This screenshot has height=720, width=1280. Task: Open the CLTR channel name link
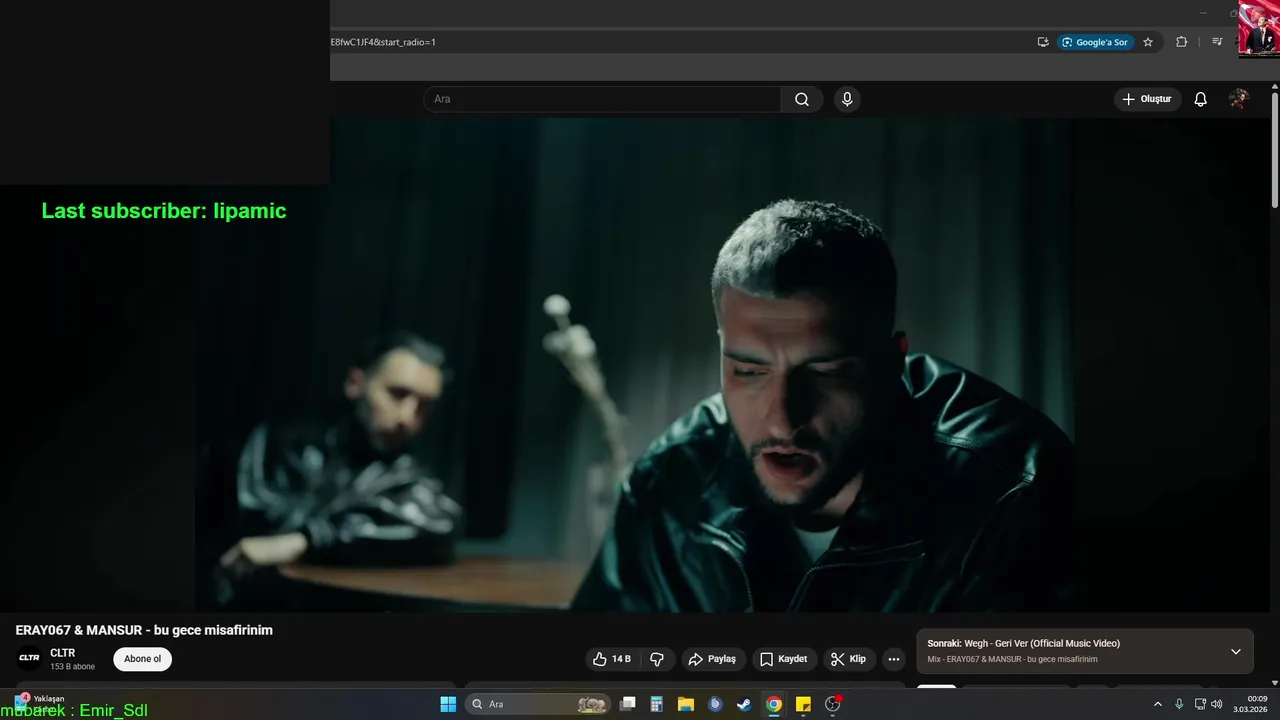pyautogui.click(x=63, y=653)
